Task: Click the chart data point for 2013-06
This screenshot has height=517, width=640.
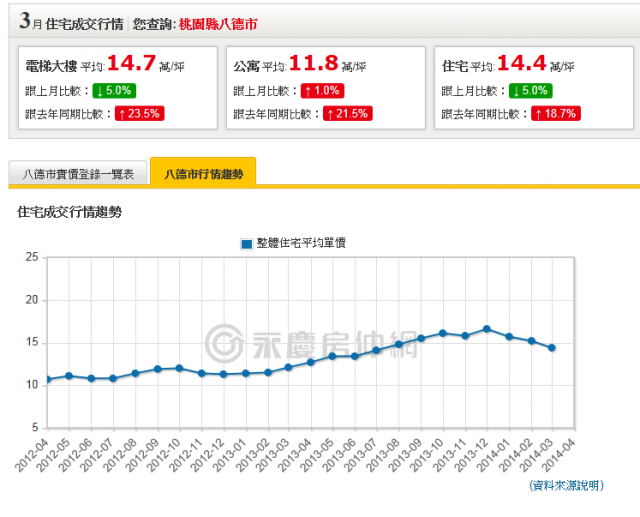Action: click(355, 356)
